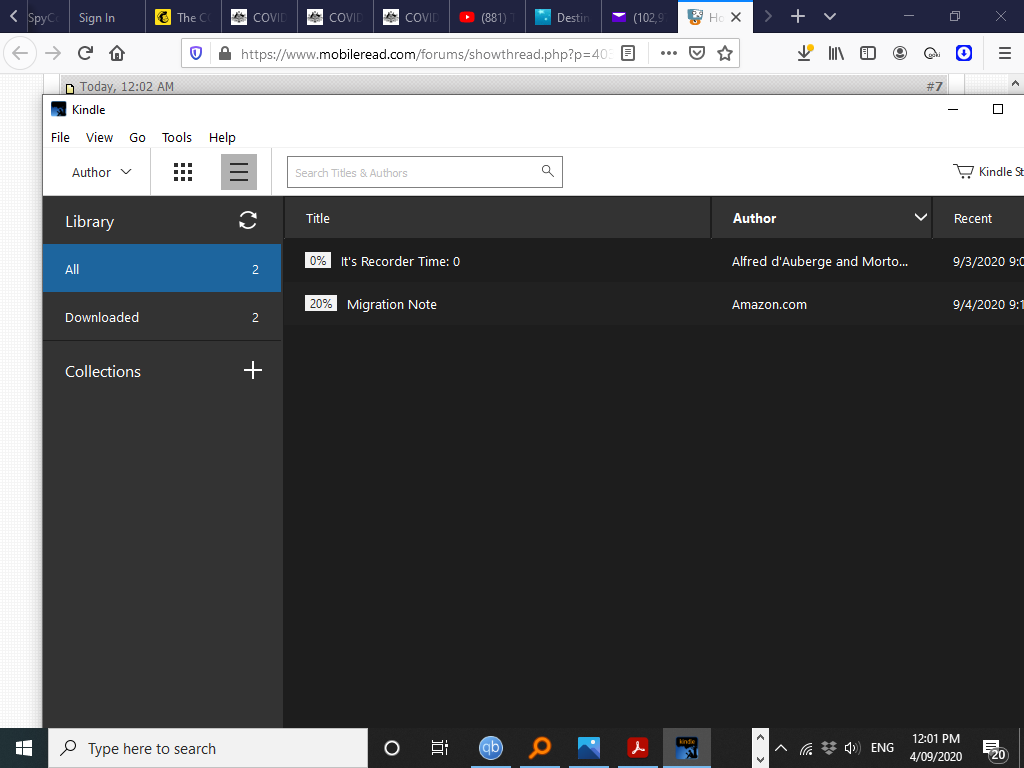Switch to Sign In tab

[x=107, y=17]
